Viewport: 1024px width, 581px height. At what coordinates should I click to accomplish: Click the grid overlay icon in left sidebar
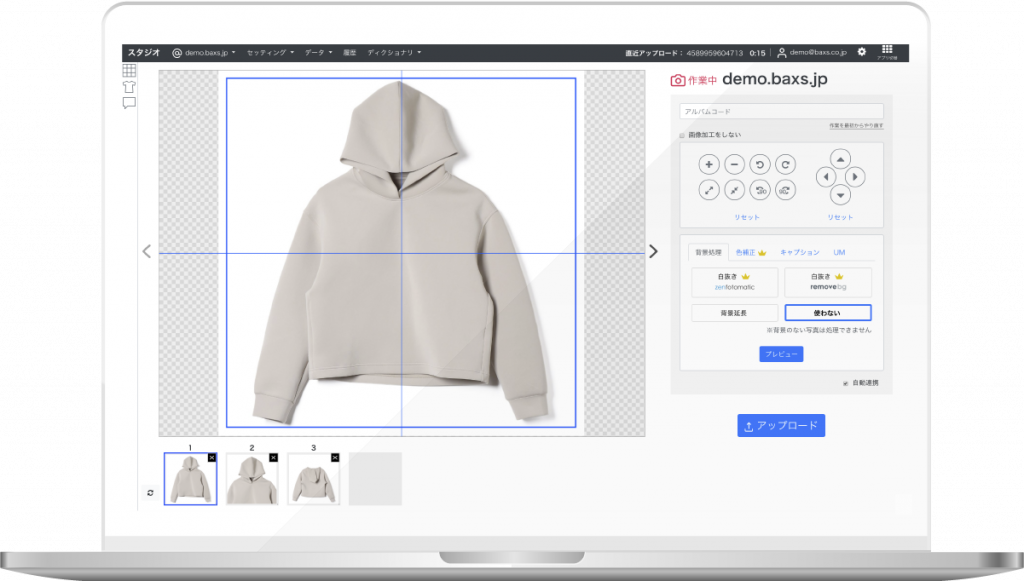[129, 70]
